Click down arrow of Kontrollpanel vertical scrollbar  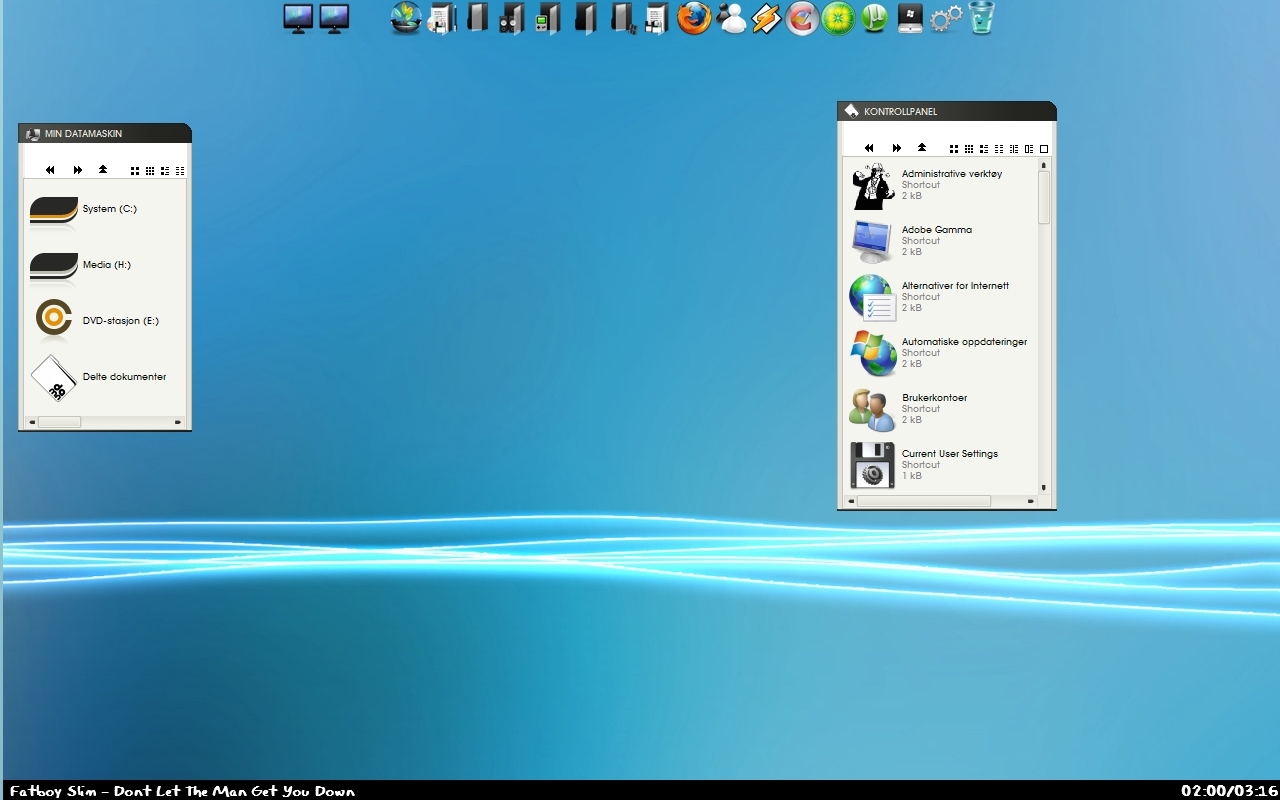coord(1044,488)
